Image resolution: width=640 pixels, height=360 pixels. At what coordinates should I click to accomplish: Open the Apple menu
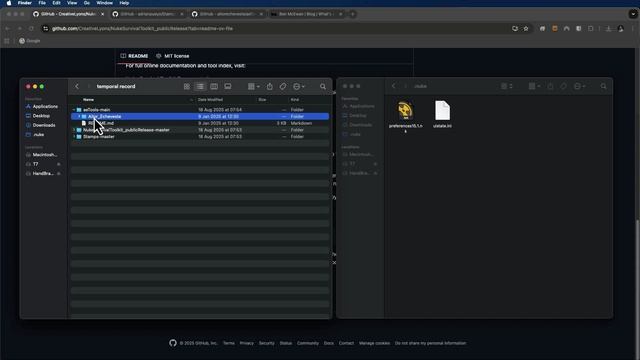click(x=9, y=3)
